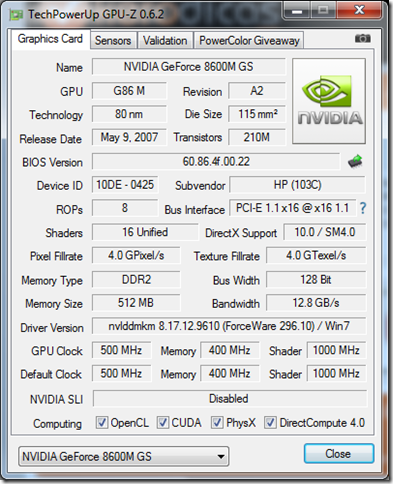Click the GPU-Z title bar icon
393x484 pixels.
16,15
